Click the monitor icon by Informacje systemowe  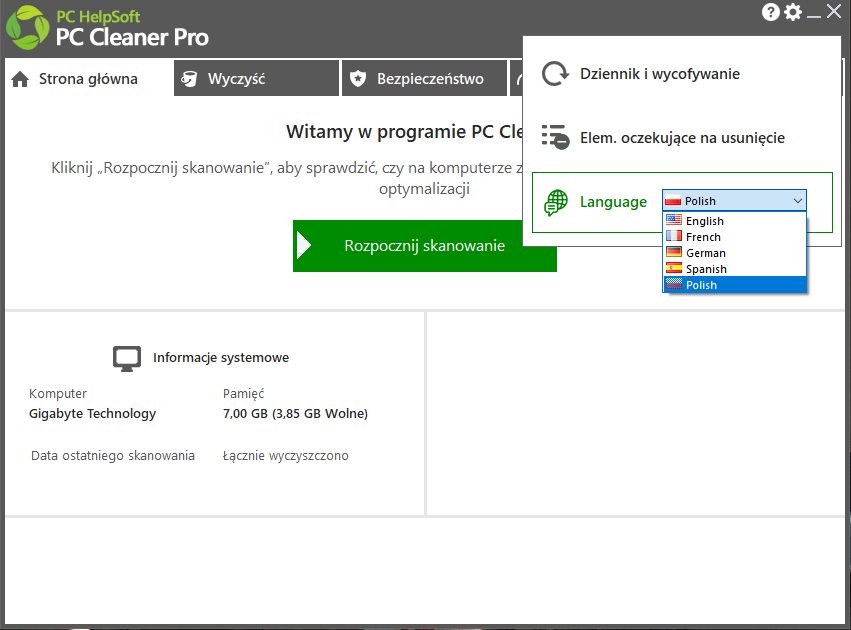[x=127, y=359]
